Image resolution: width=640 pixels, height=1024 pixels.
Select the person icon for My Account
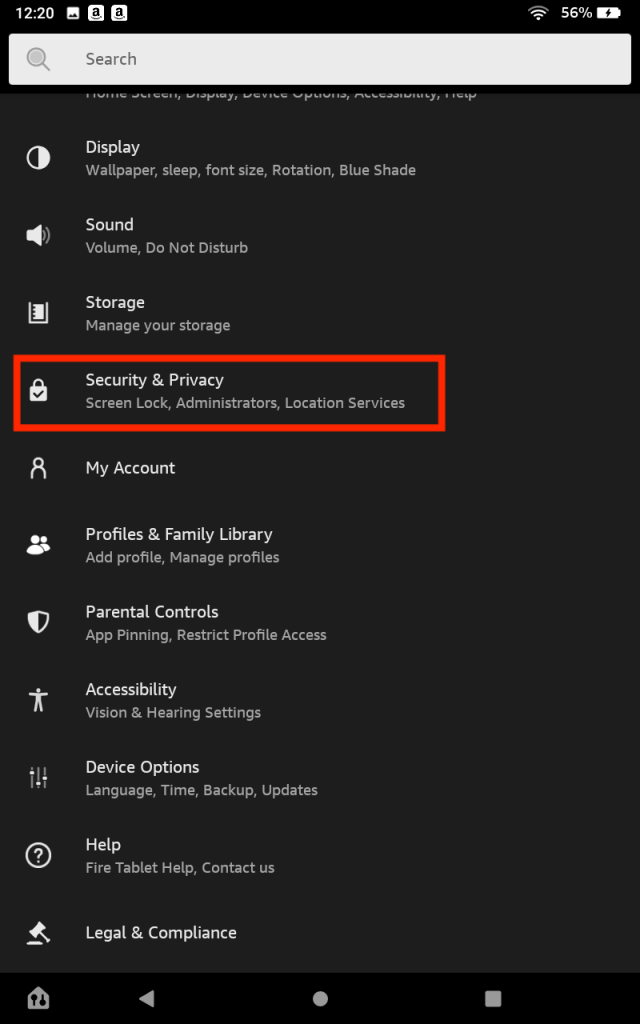point(38,468)
